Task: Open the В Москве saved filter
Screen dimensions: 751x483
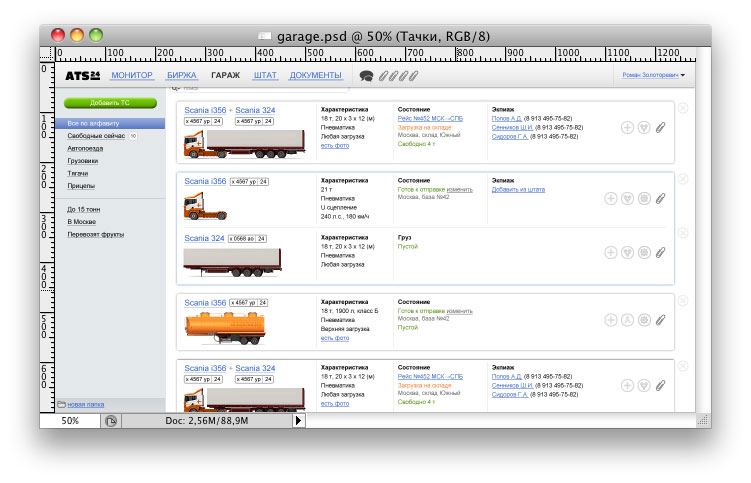Action: coord(81,222)
